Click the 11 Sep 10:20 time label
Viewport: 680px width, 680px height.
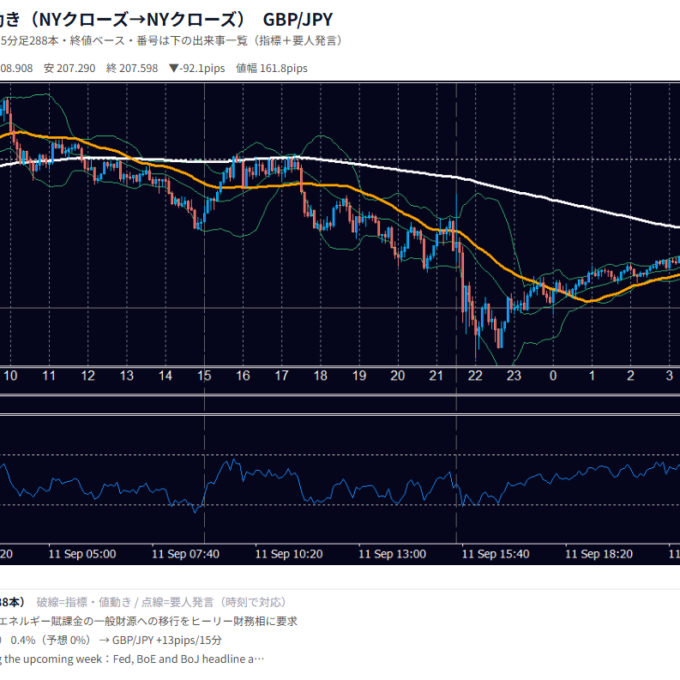289,554
